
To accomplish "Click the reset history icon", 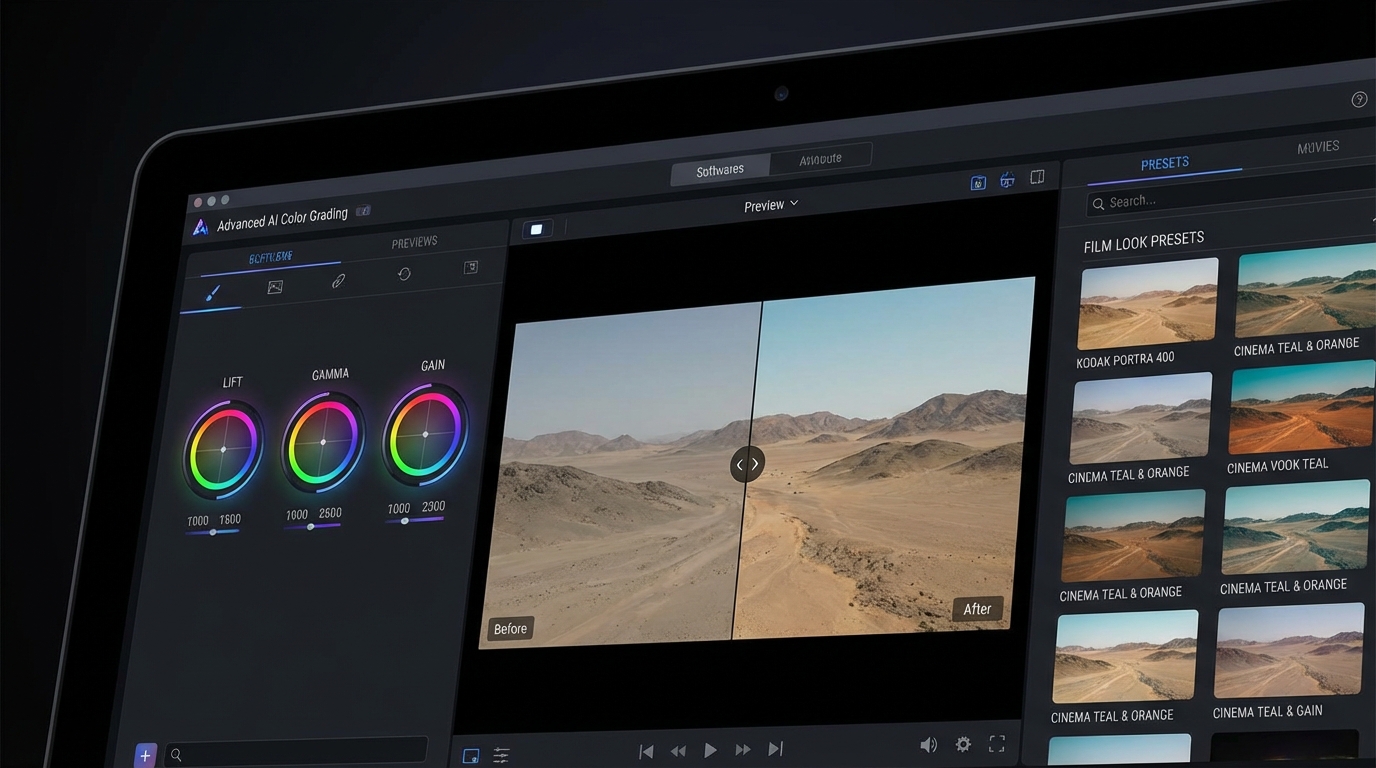I will (404, 274).
